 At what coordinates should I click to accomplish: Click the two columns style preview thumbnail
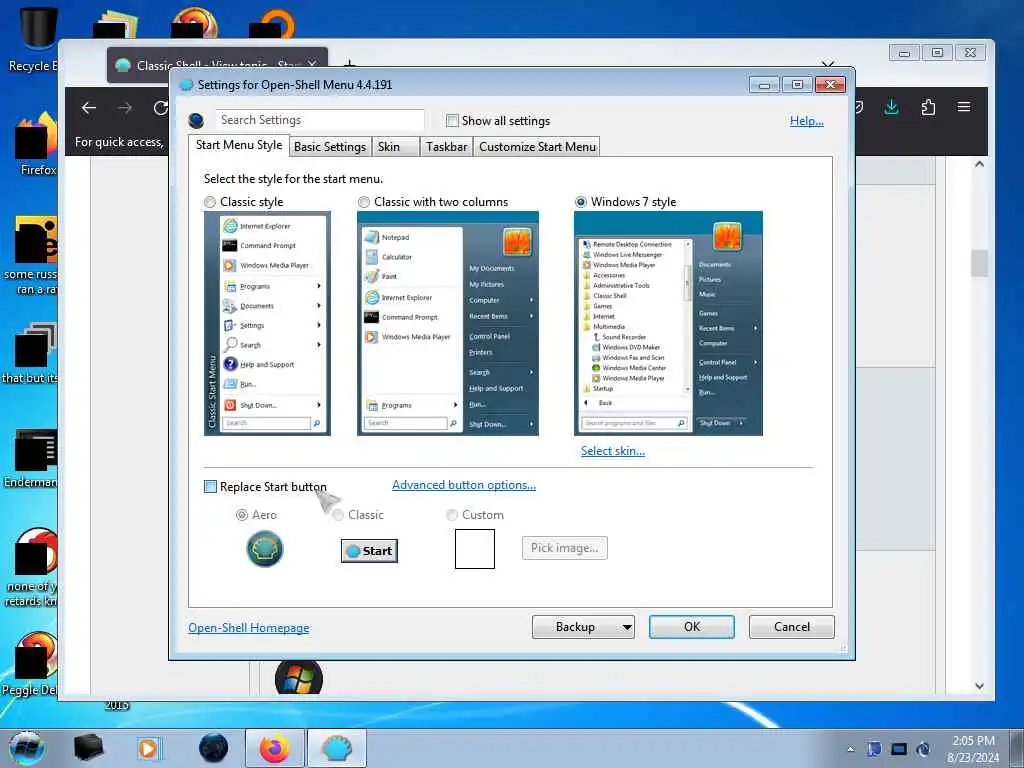coord(448,323)
